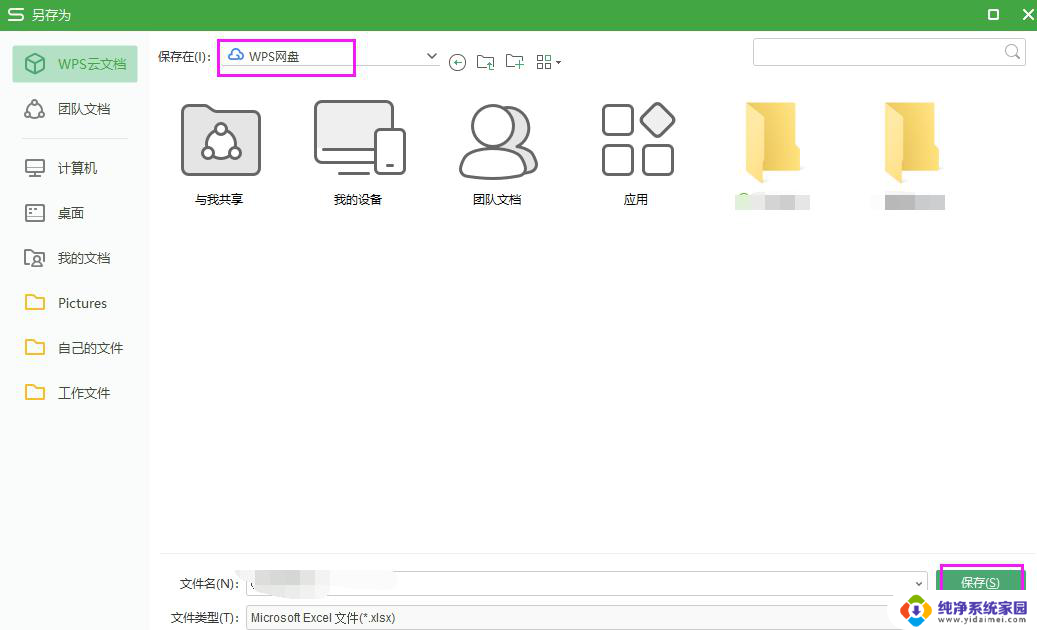This screenshot has width=1037, height=630.
Task: Click the 计算机 monitor icon in sidebar
Action: coord(34,168)
